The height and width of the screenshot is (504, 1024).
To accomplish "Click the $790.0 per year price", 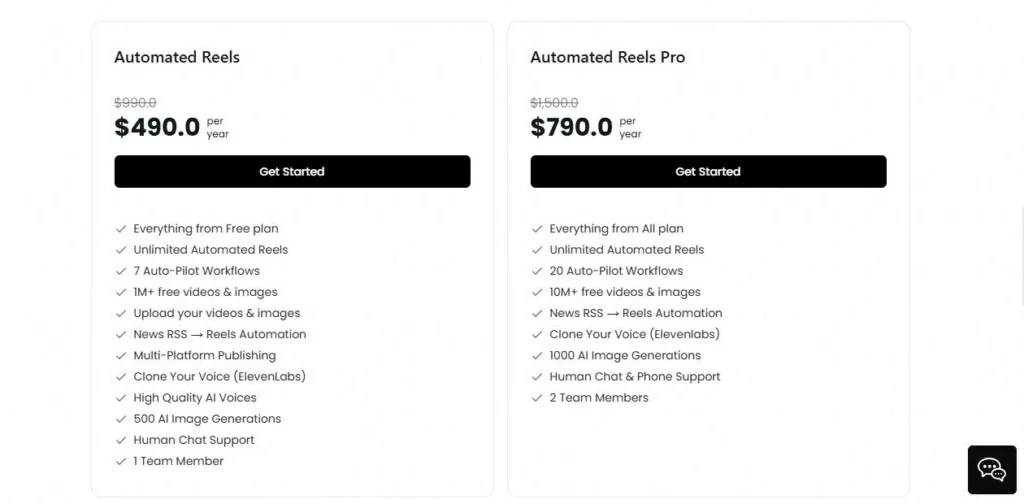I will (x=571, y=127).
